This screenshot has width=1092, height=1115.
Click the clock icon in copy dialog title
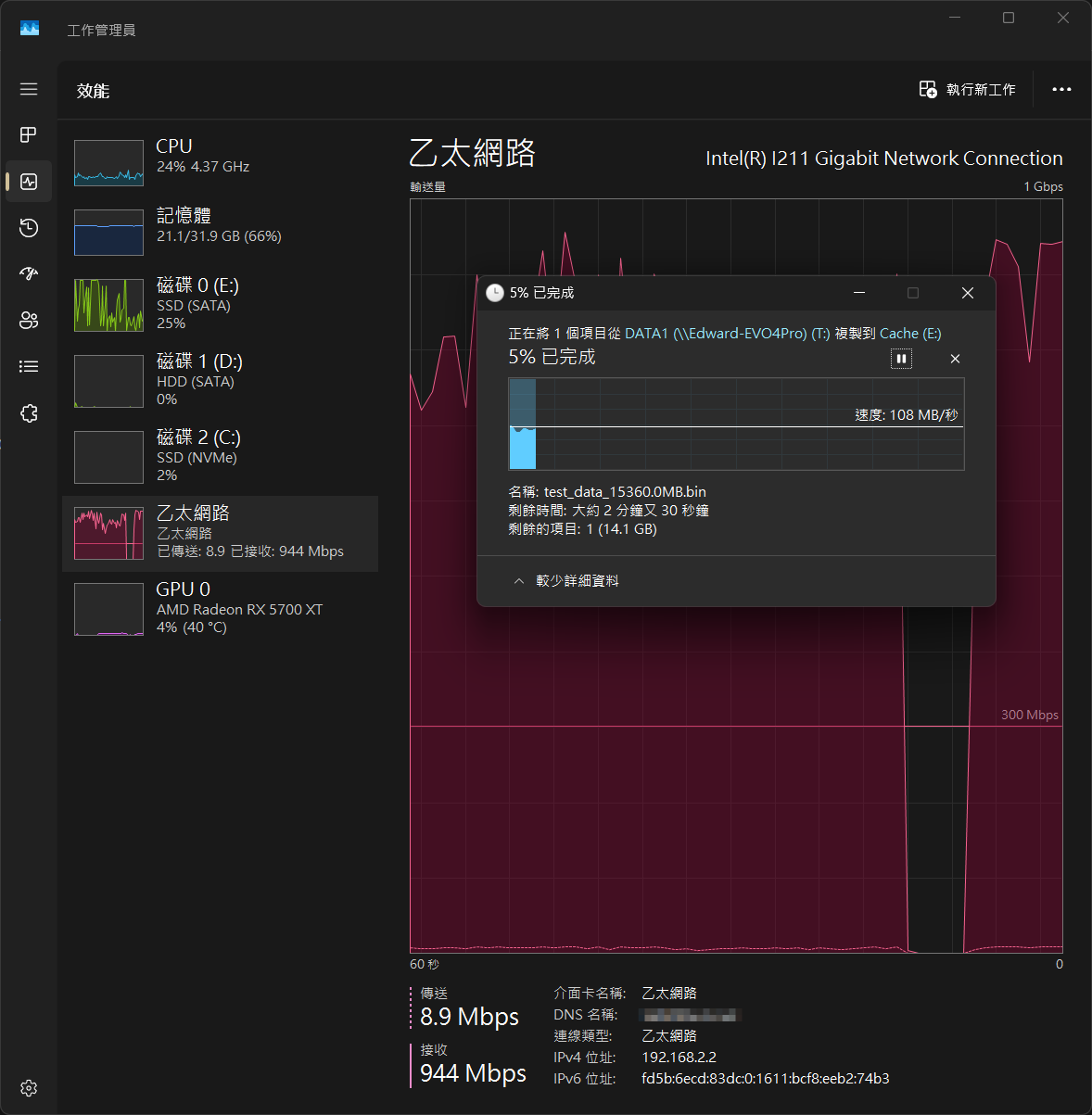point(495,293)
